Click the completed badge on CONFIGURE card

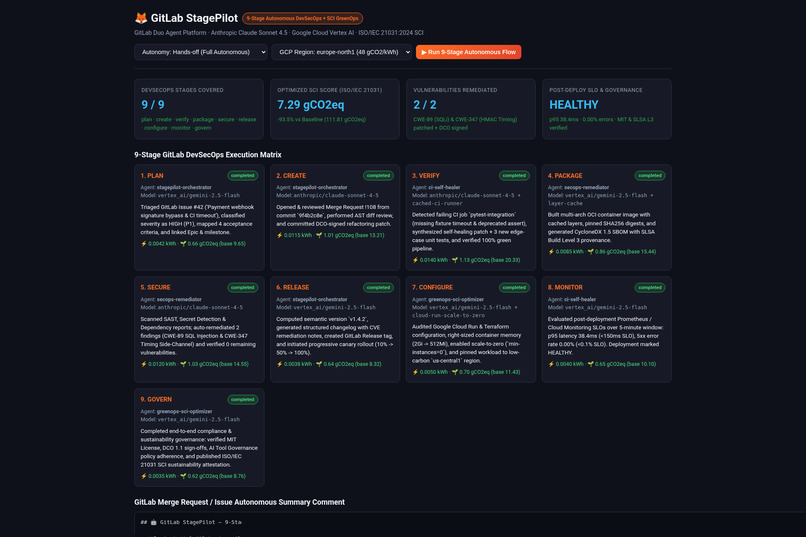(x=514, y=288)
